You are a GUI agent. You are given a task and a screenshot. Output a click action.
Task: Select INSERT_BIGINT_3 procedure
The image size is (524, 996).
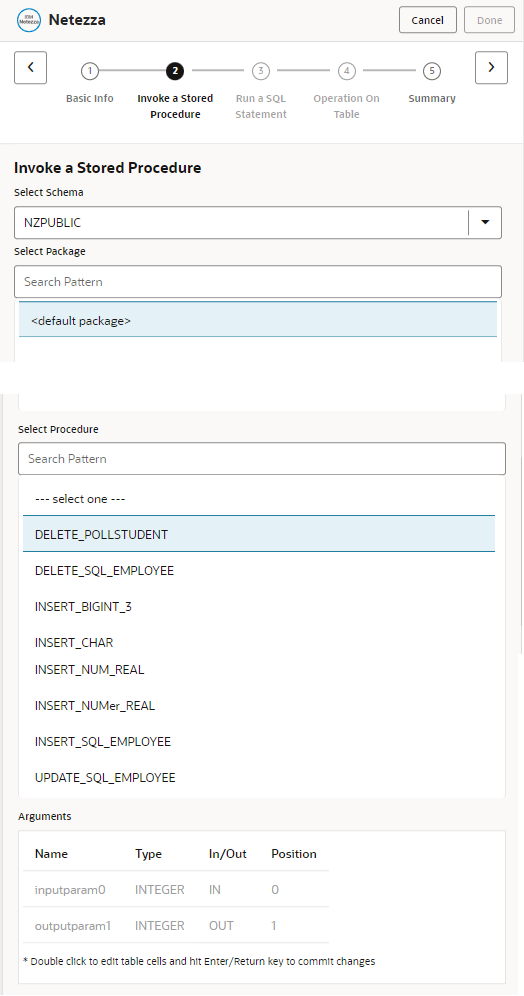pyautogui.click(x=259, y=607)
